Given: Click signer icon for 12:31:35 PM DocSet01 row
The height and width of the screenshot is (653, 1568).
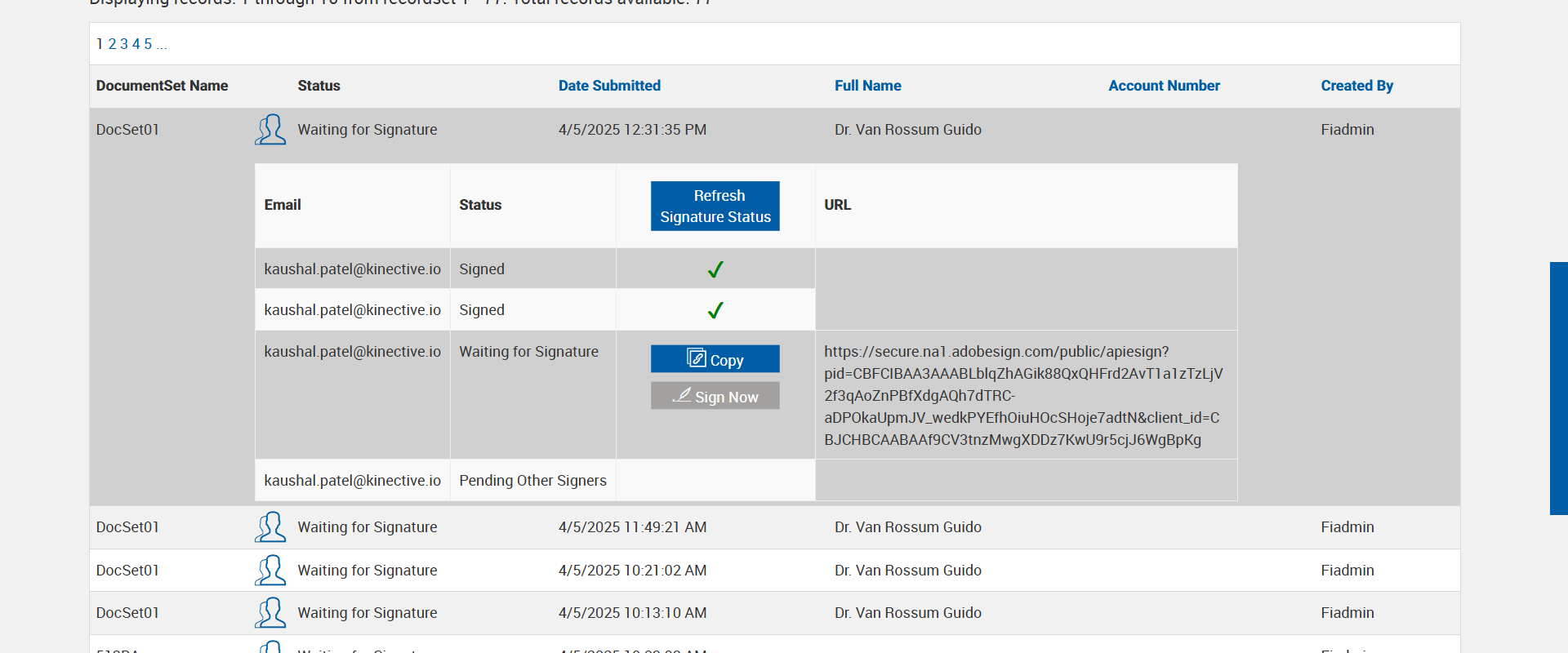Looking at the screenshot, I should coord(270,130).
